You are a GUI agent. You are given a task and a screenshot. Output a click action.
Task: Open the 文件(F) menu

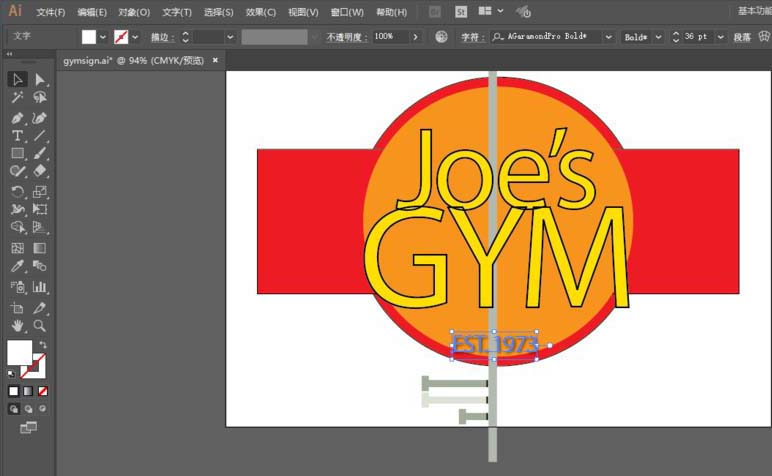click(x=50, y=12)
